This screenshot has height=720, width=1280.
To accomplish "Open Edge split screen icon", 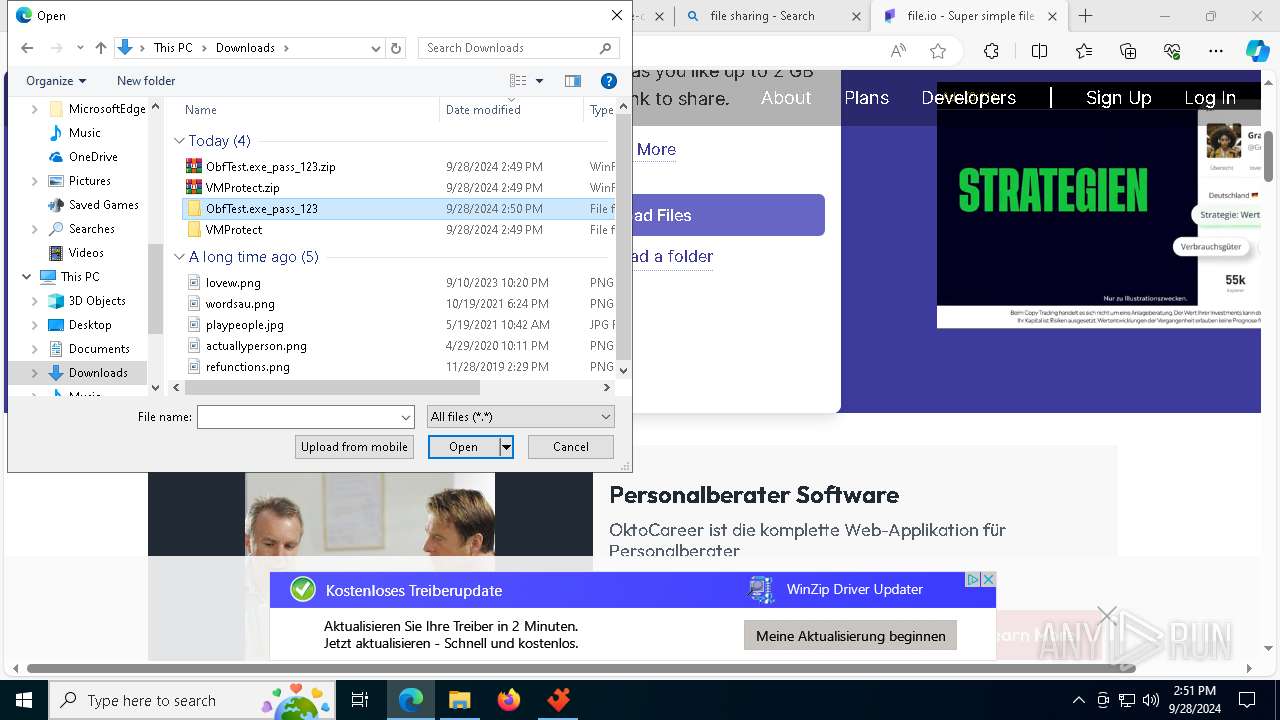I will point(1040,51).
